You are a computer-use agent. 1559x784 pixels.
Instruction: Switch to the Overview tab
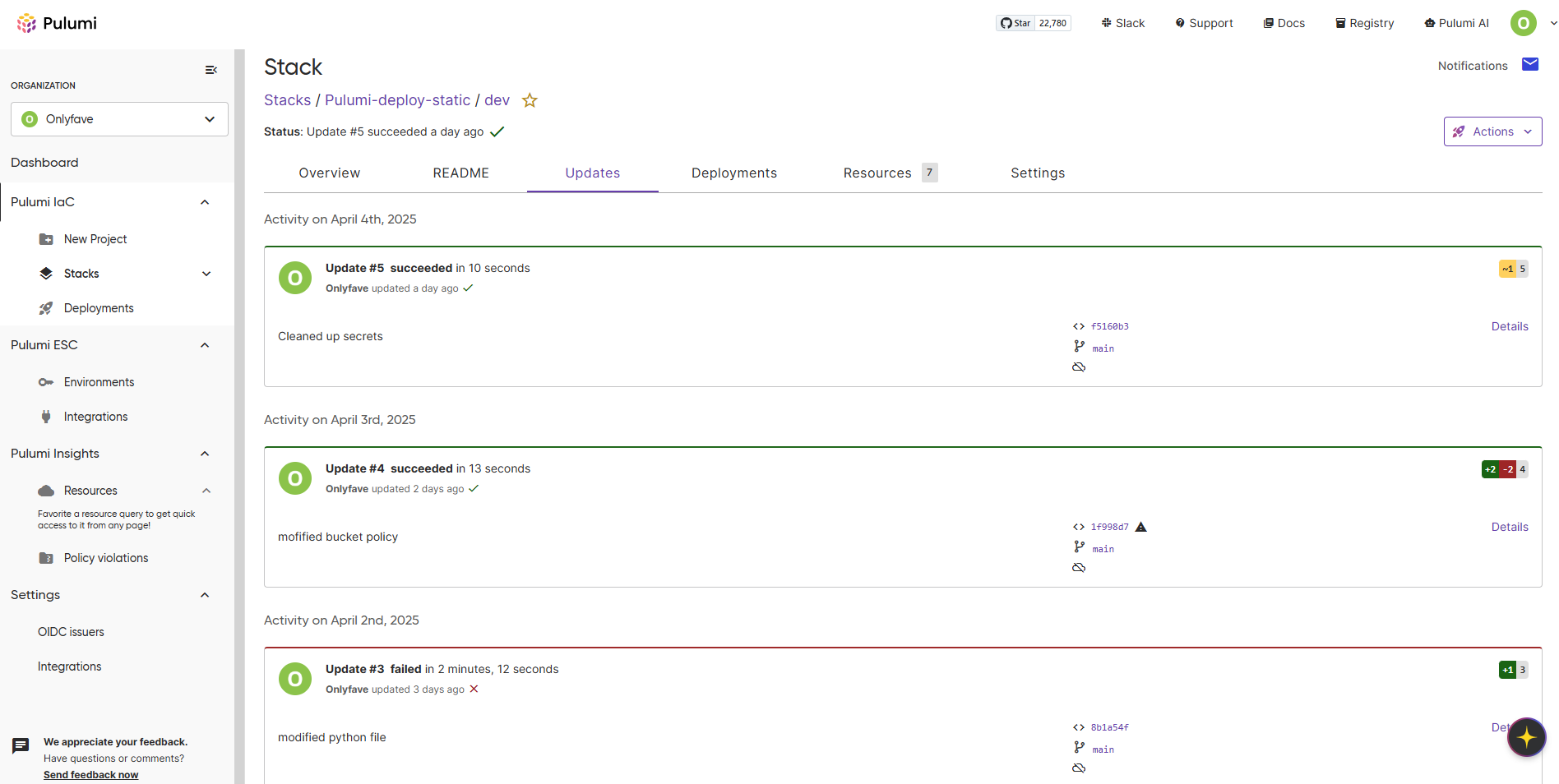330,173
